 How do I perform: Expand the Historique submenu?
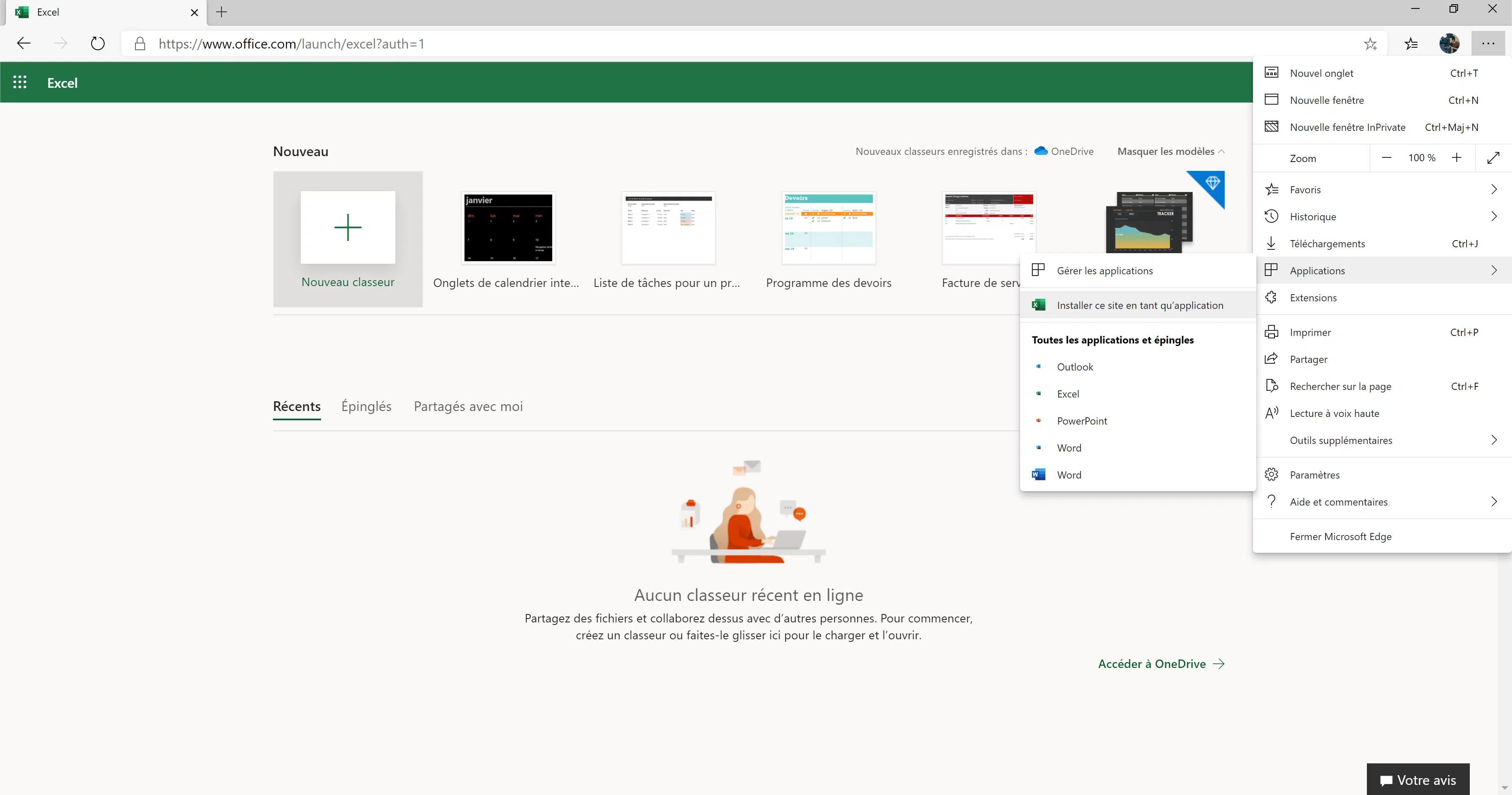pos(1382,216)
